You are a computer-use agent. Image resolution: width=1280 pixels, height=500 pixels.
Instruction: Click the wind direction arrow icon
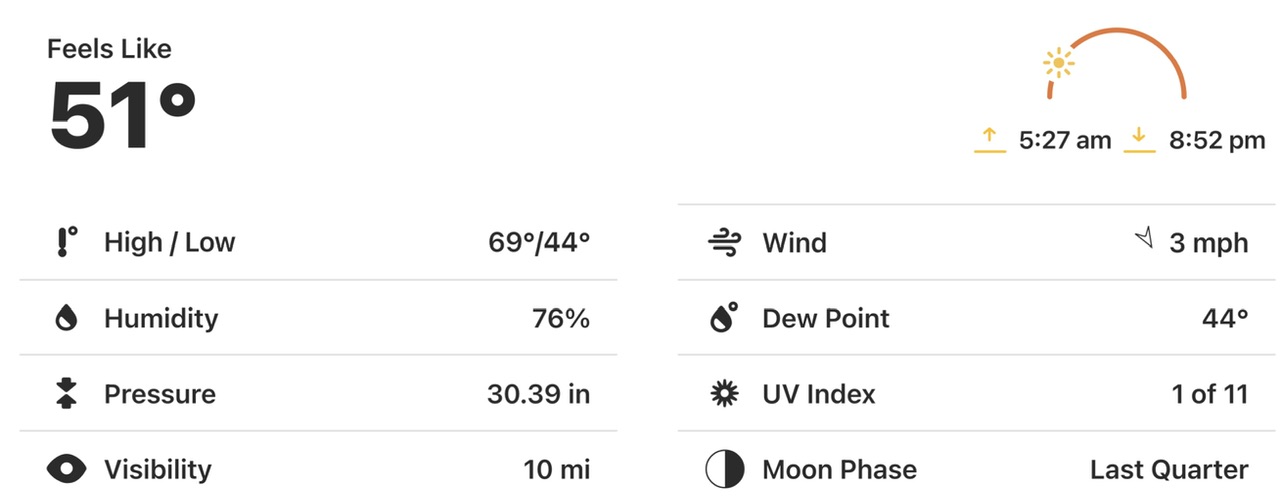click(x=1145, y=238)
